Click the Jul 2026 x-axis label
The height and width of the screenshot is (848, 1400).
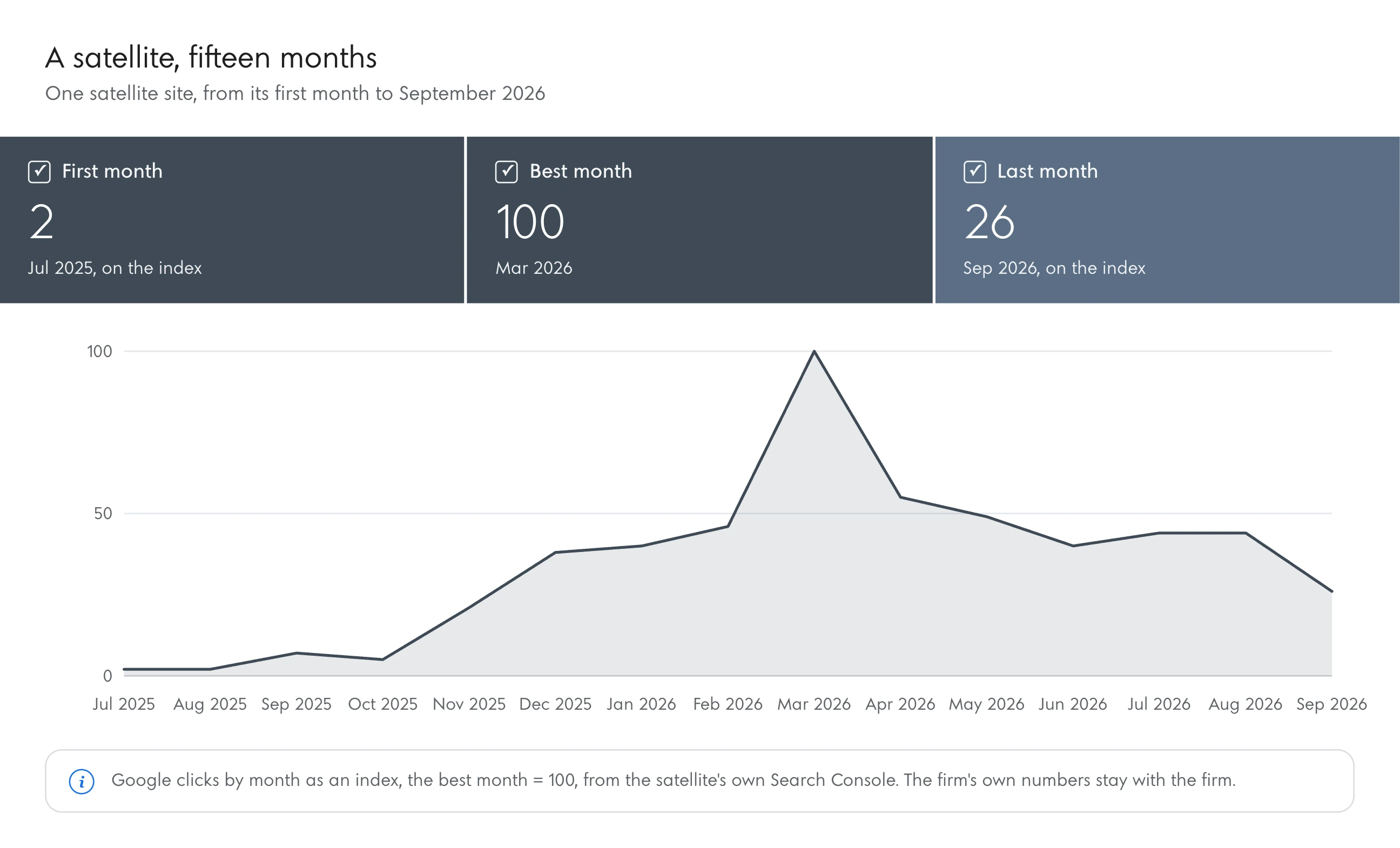(1159, 704)
